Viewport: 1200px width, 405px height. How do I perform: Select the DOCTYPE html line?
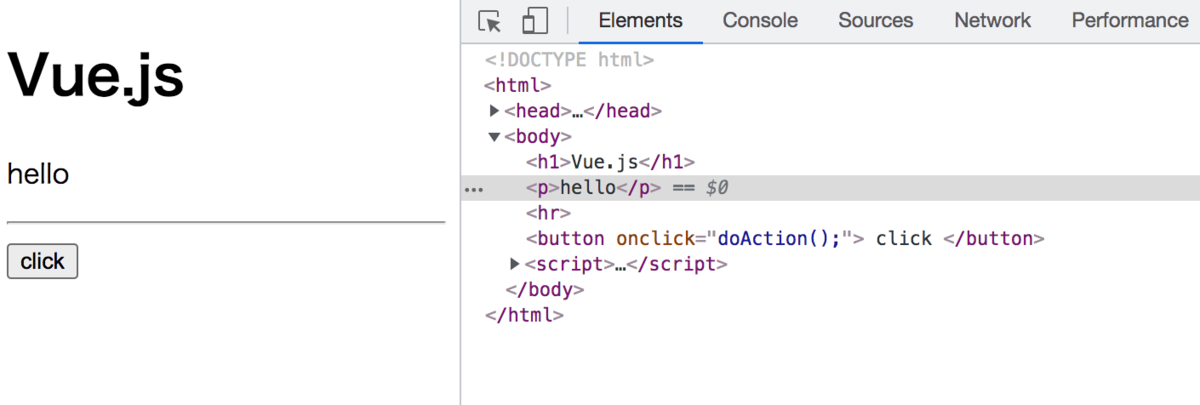(x=569, y=60)
